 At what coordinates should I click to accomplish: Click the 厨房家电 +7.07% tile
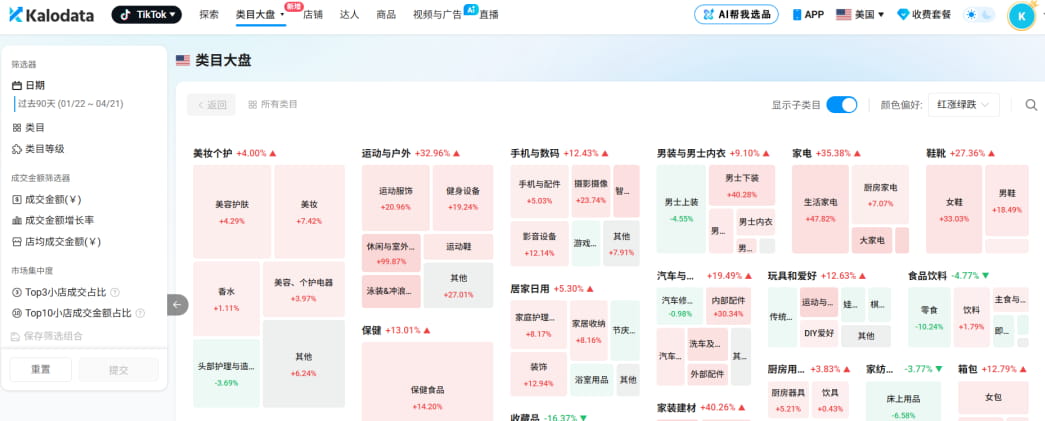pyautogui.click(x=880, y=195)
